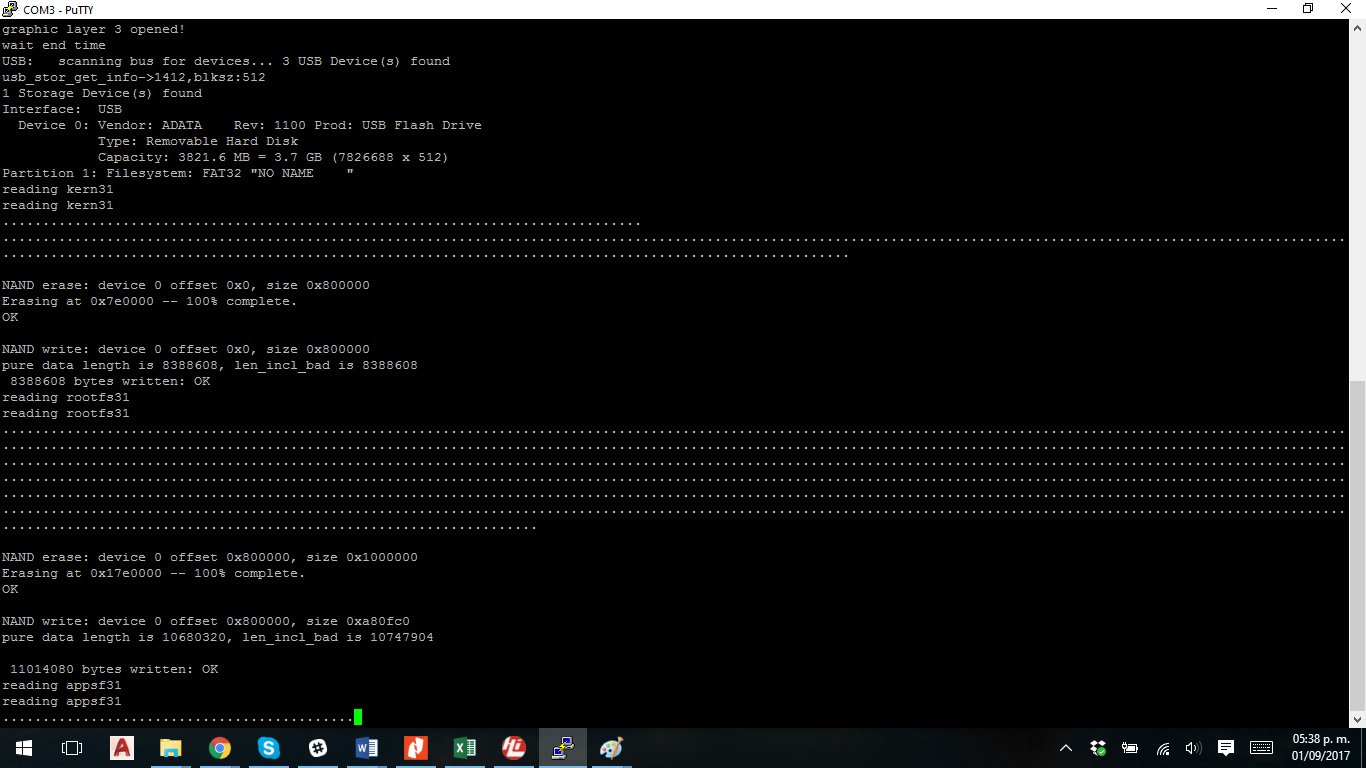Screen dimensions: 1366x768
Task: Click 'Erasing at 0x7e0000' line
Action: pos(150,301)
